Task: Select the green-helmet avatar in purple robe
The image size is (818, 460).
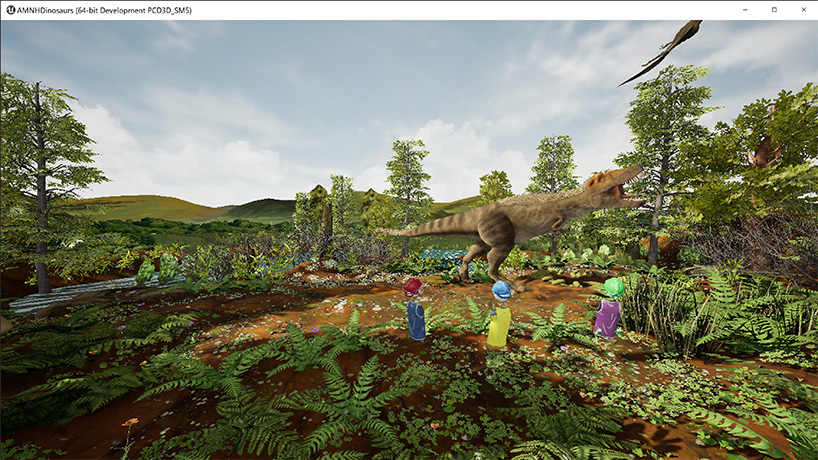Action: point(609,308)
